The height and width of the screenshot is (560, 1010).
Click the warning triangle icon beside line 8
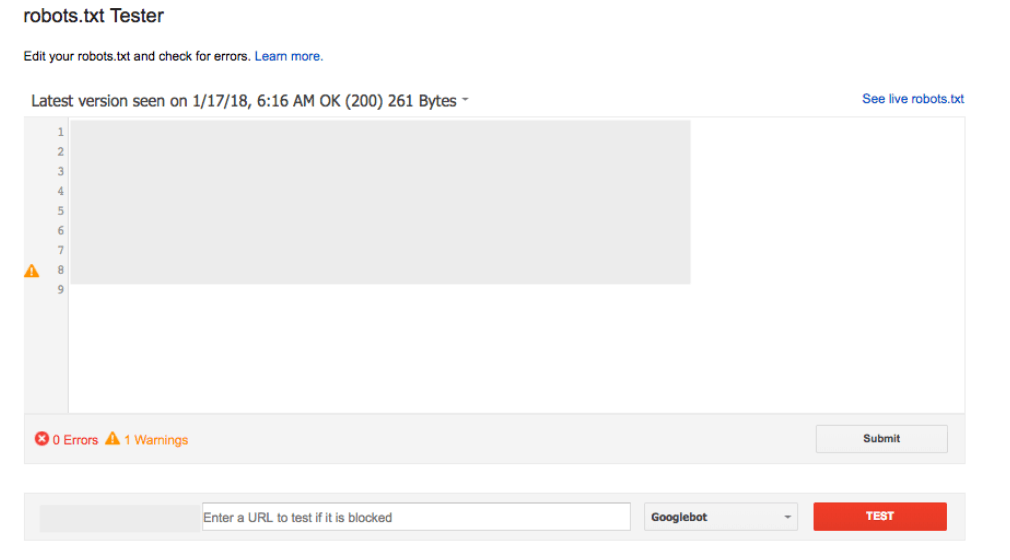pyautogui.click(x=31, y=271)
